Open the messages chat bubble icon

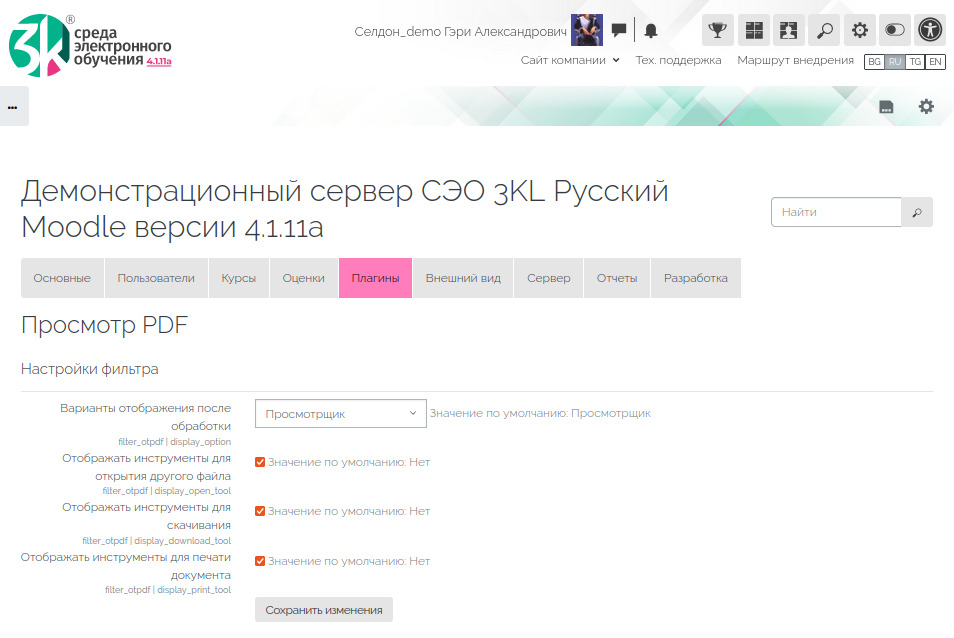coord(619,30)
